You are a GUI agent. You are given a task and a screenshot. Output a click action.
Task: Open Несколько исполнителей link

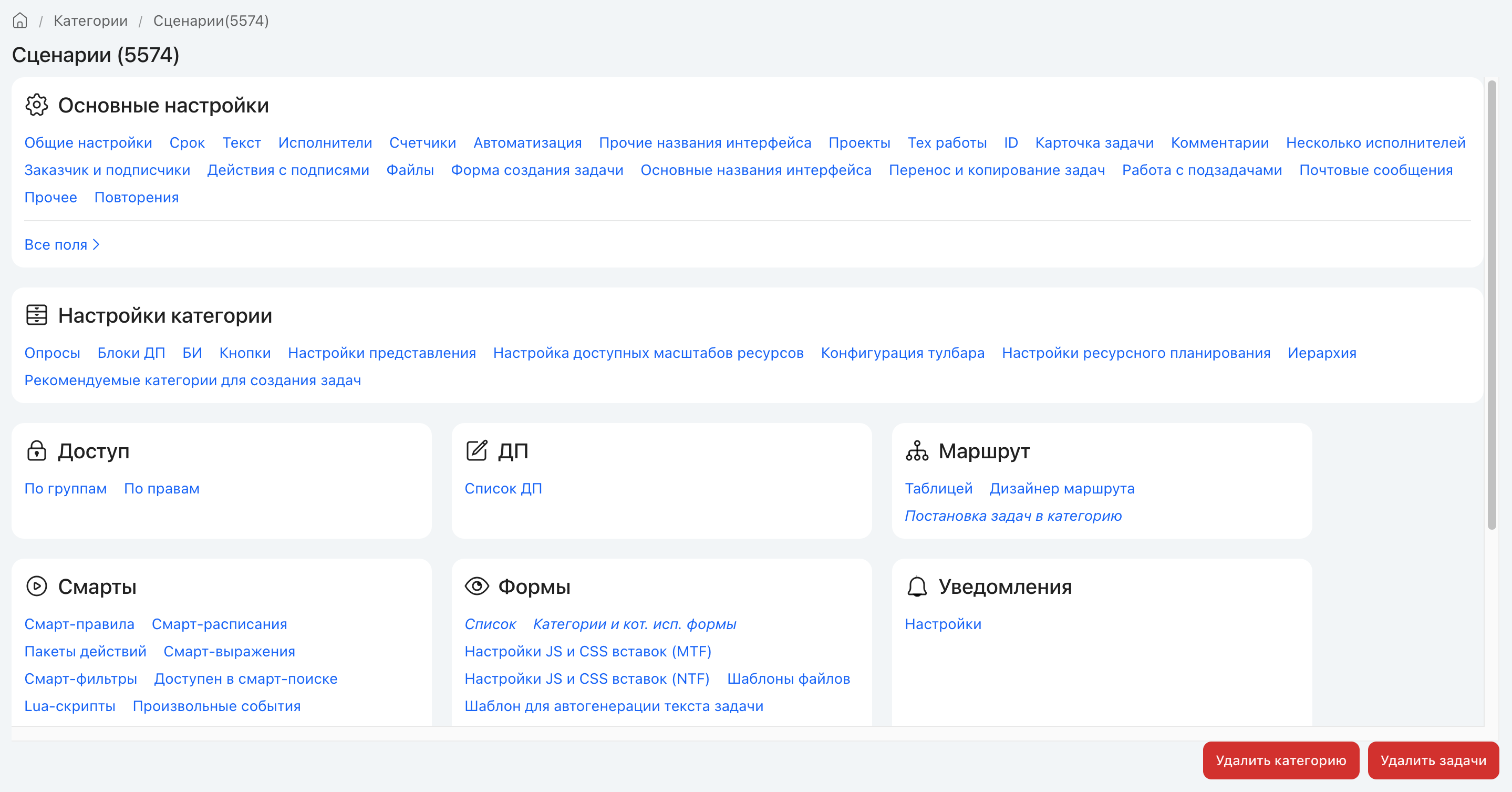1376,142
